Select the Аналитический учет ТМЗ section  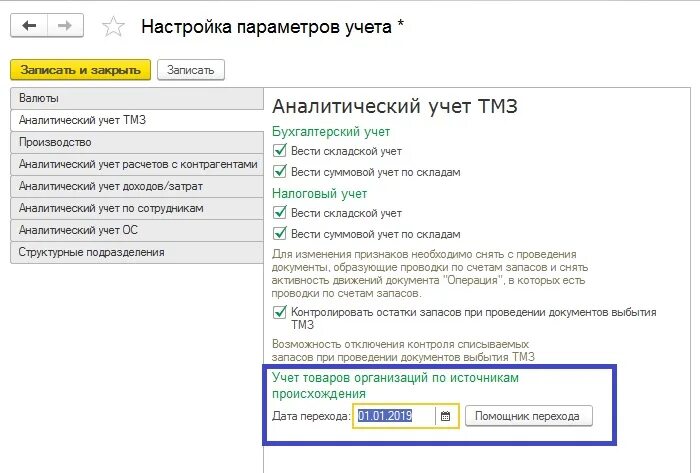[x=137, y=120]
